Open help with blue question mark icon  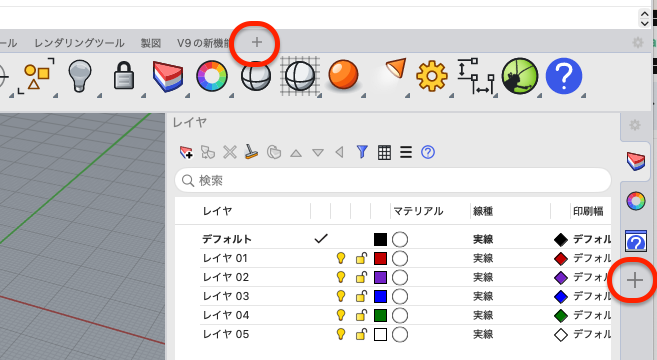(564, 76)
